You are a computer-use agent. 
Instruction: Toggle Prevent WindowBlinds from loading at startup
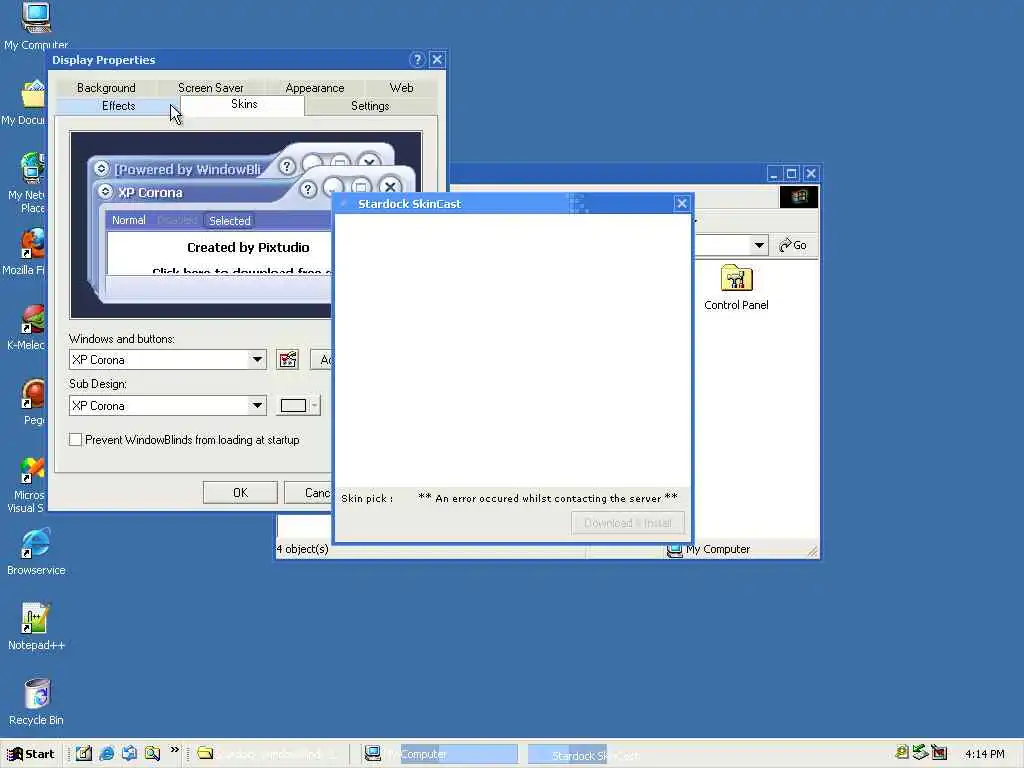pyautogui.click(x=76, y=440)
